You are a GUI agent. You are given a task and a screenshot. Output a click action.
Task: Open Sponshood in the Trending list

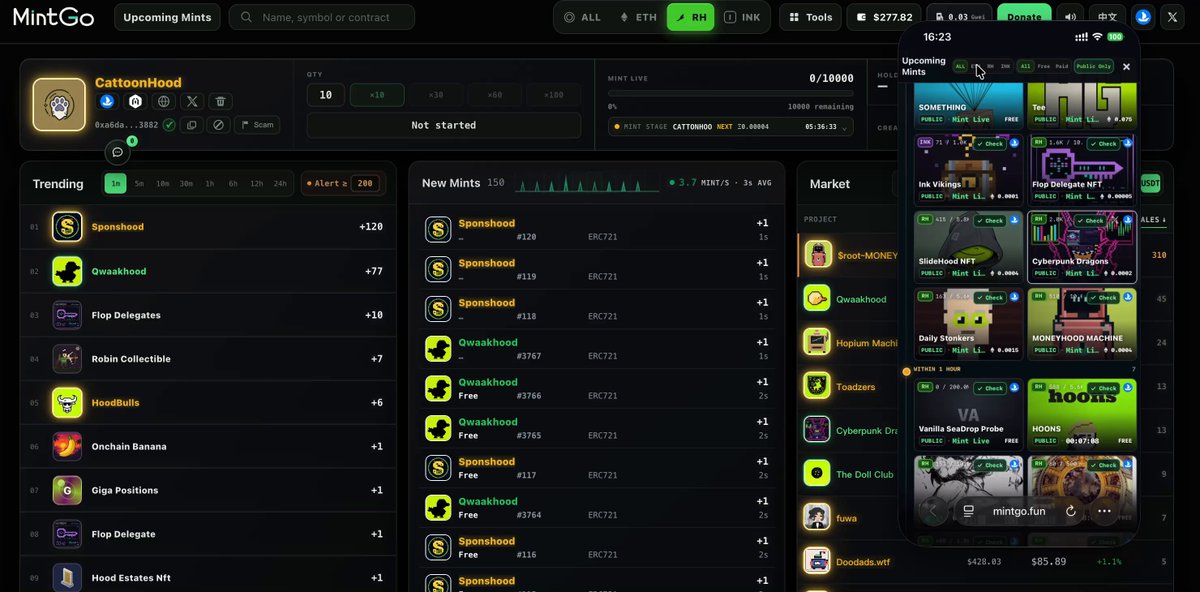208,227
